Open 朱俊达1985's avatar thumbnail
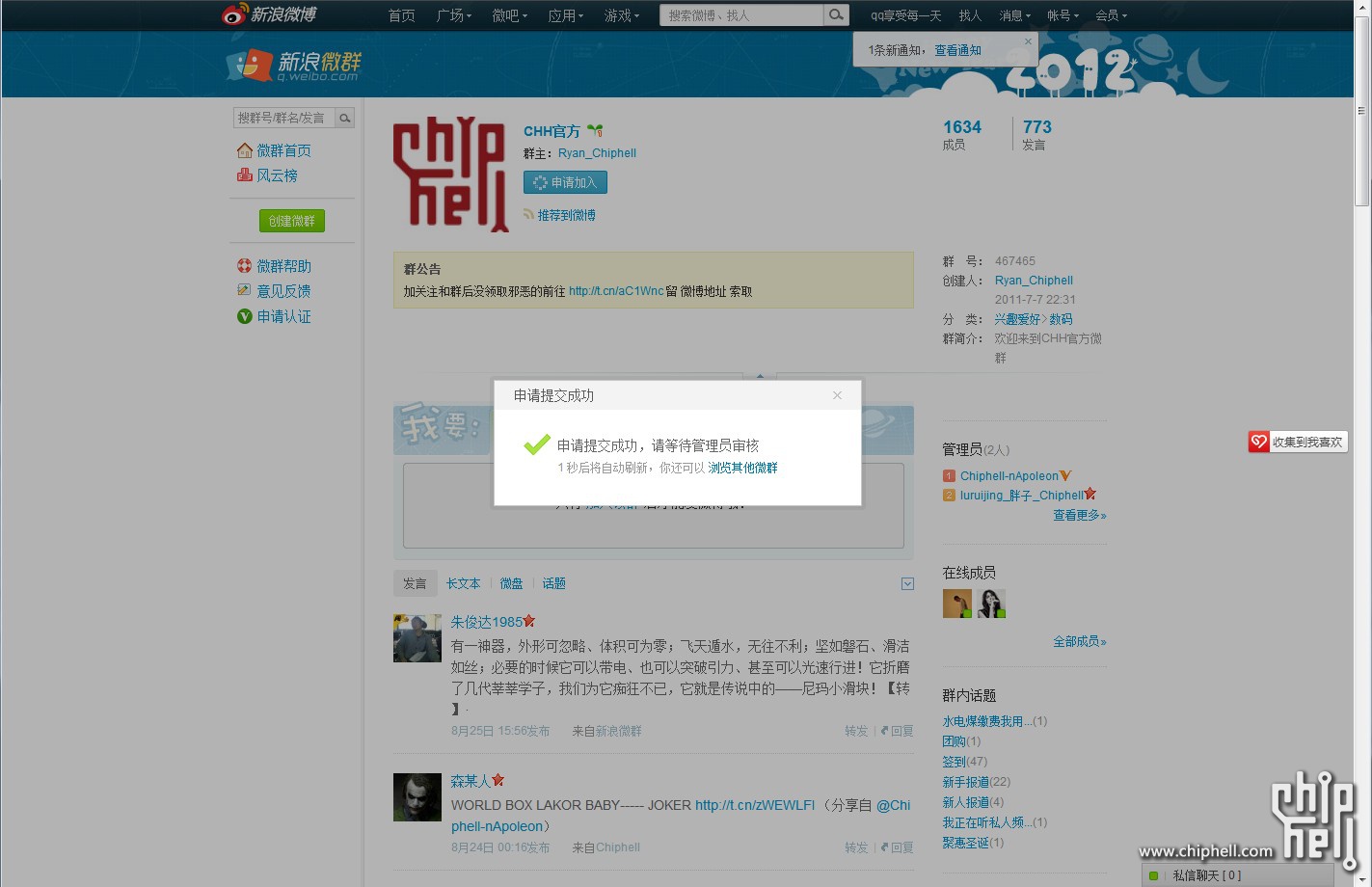Image resolution: width=1372 pixels, height=887 pixels. [x=417, y=638]
